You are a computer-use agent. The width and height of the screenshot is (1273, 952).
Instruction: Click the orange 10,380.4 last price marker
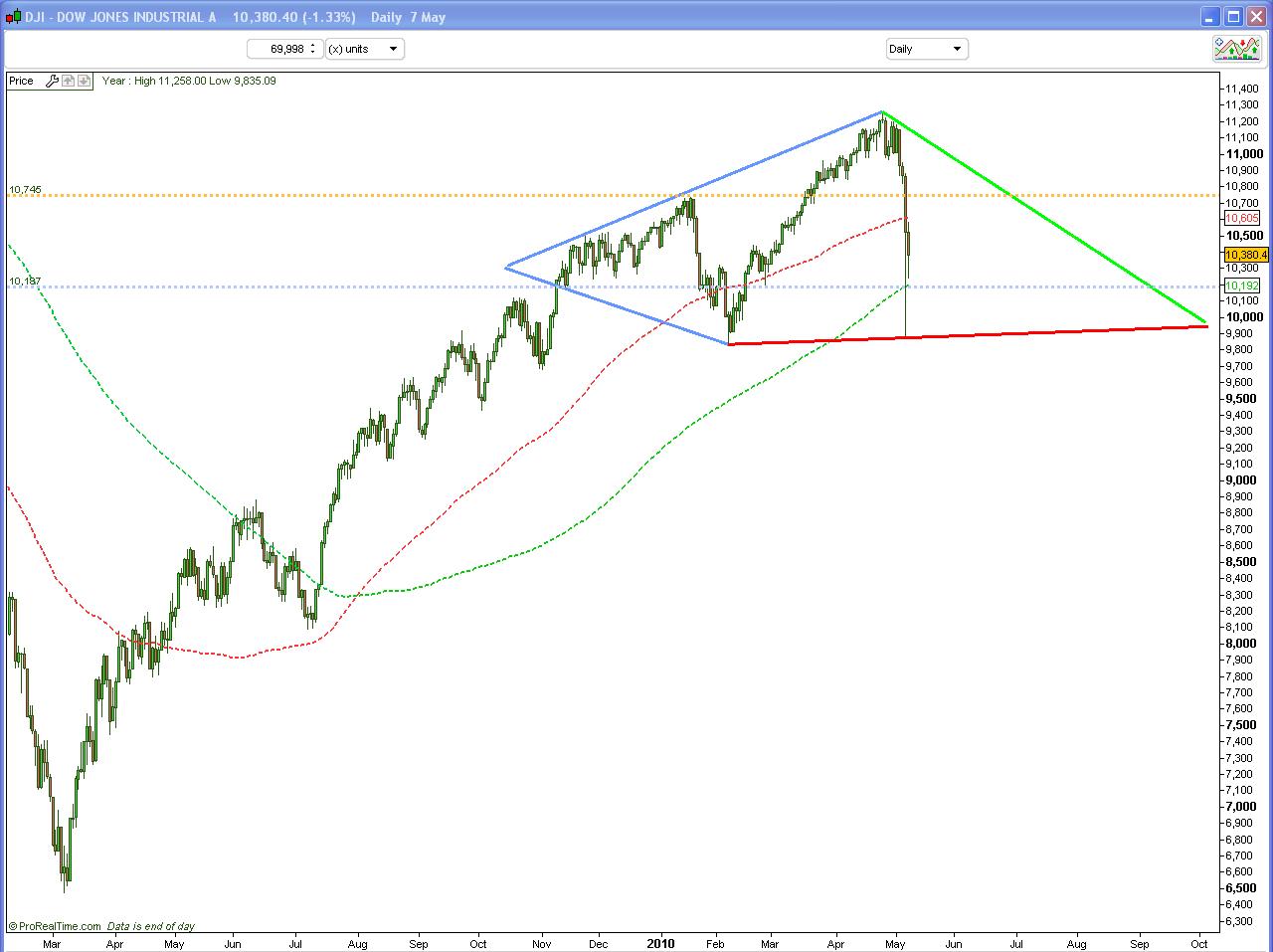pyautogui.click(x=1244, y=255)
